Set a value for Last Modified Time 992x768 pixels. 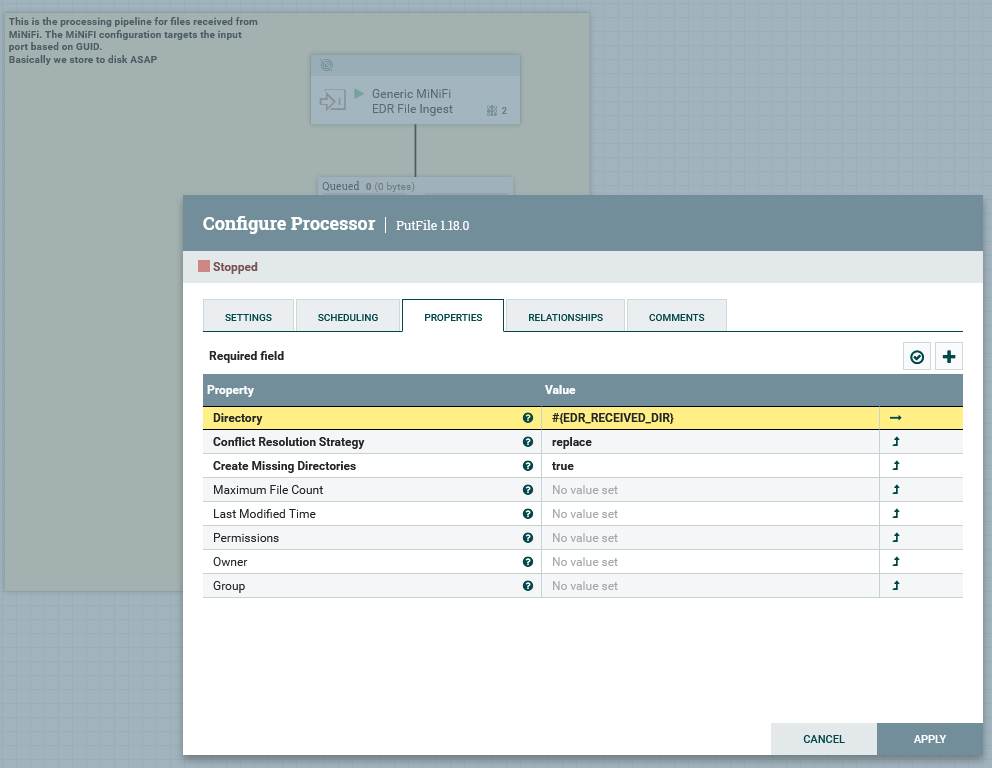(709, 514)
